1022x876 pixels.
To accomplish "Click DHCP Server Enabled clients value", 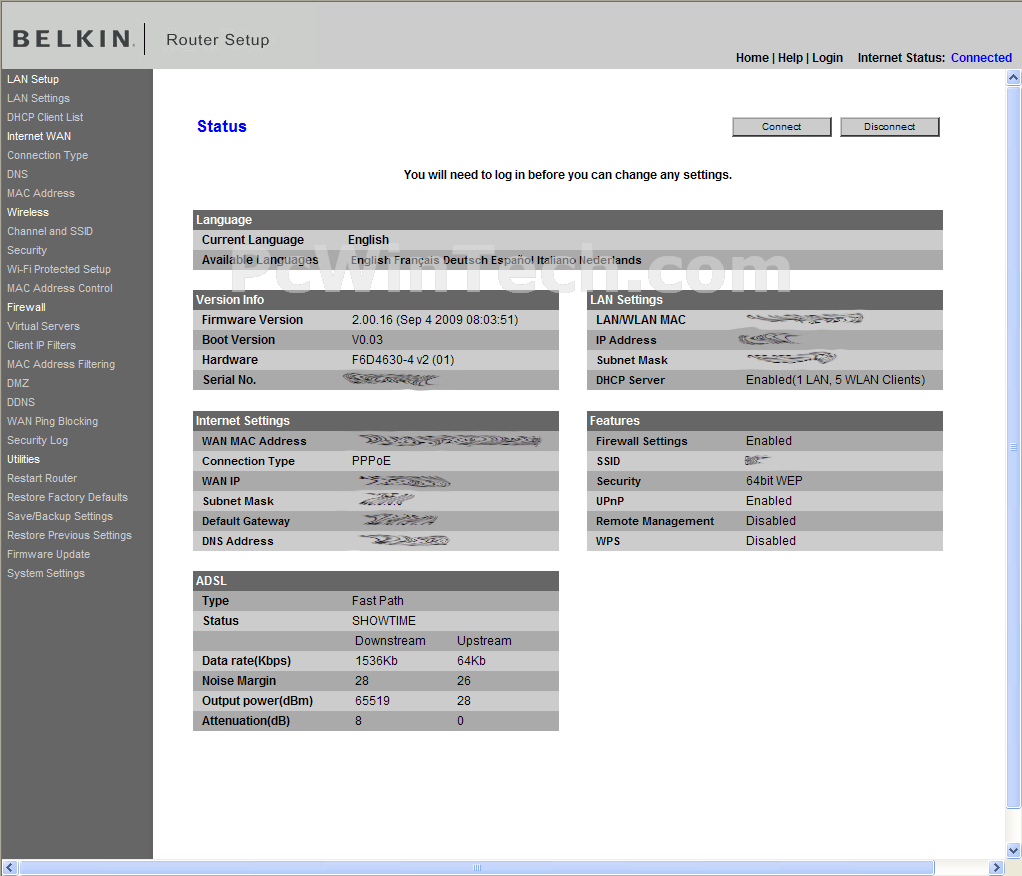I will click(835, 380).
